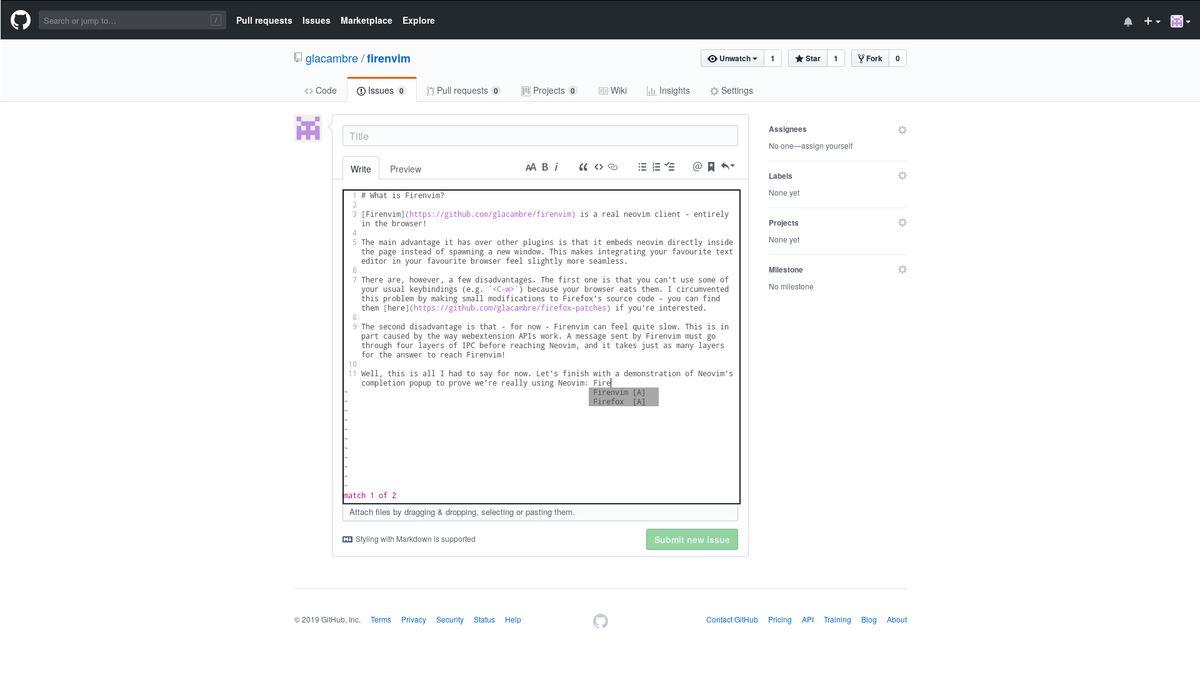Open Pricing footer link
Image resolution: width=1200 pixels, height=675 pixels.
pyautogui.click(x=780, y=620)
